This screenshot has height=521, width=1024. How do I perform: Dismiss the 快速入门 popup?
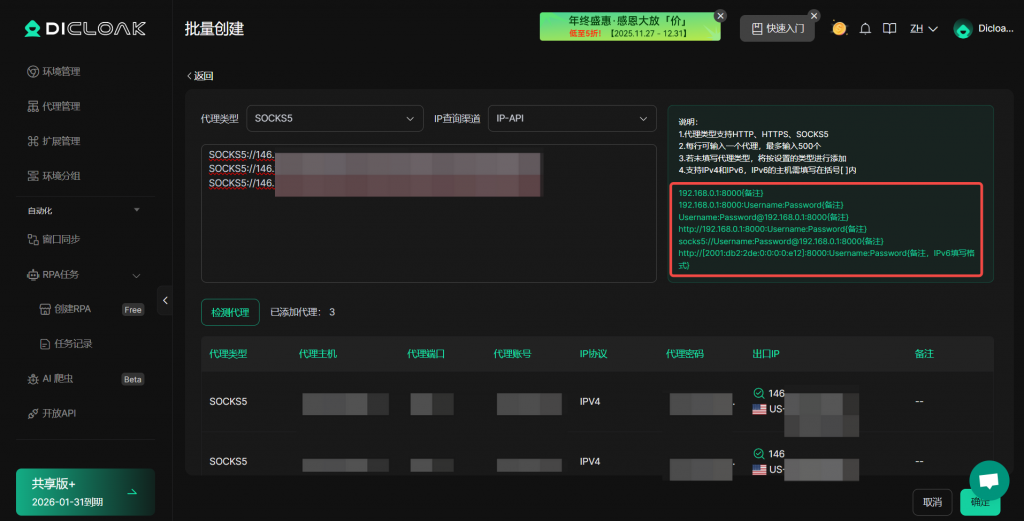(x=814, y=16)
